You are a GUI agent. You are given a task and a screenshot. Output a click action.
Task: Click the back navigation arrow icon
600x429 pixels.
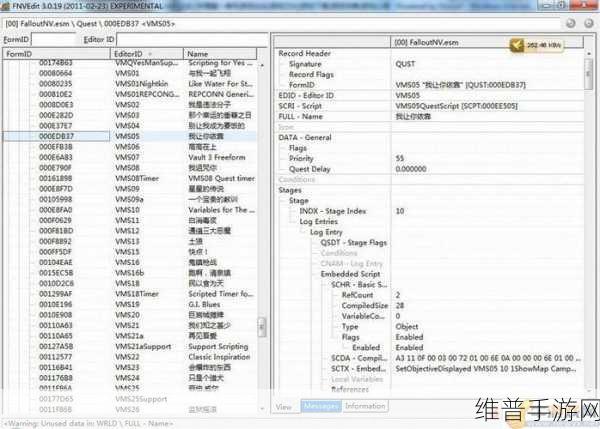coord(571,24)
